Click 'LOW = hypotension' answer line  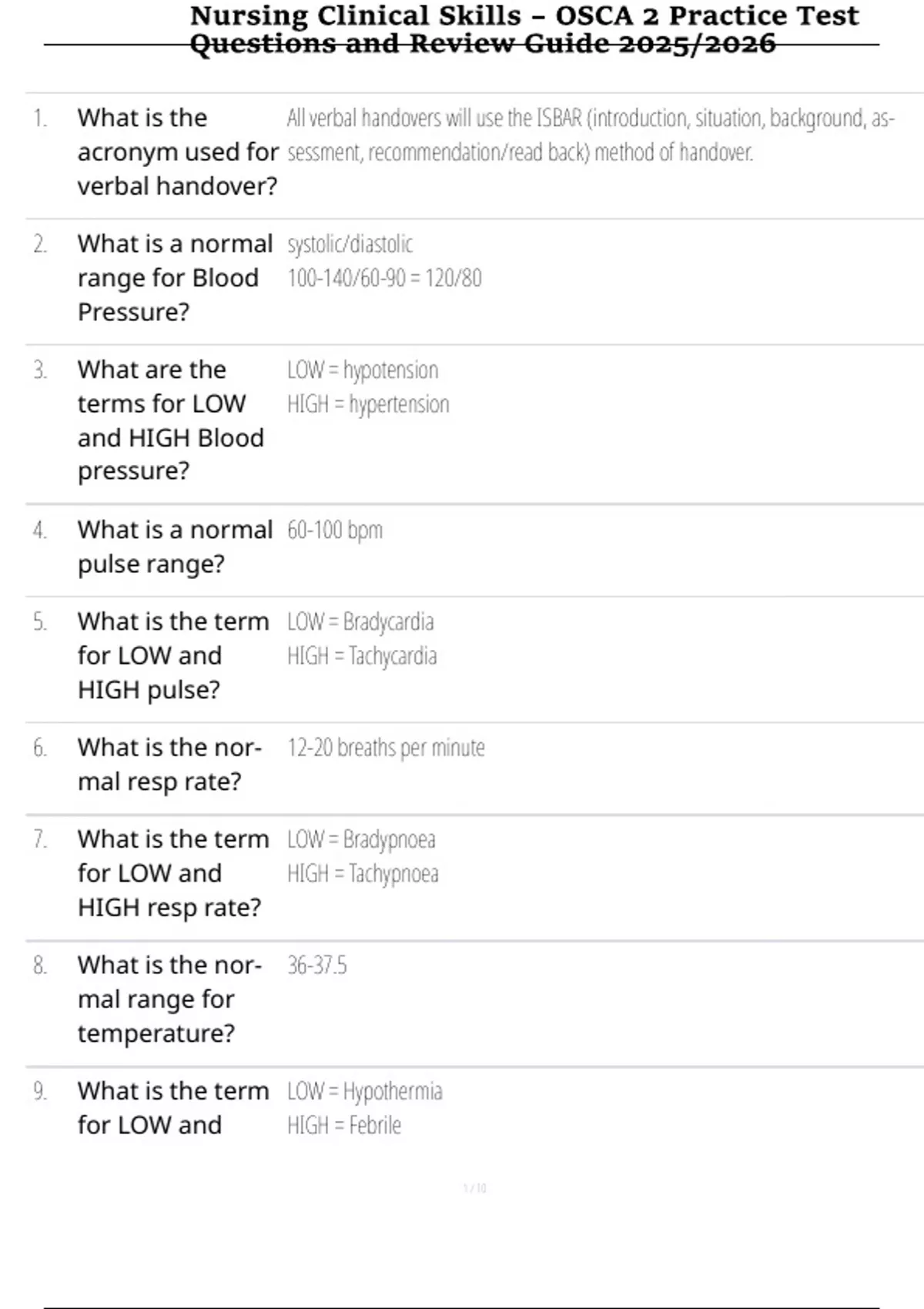(363, 370)
